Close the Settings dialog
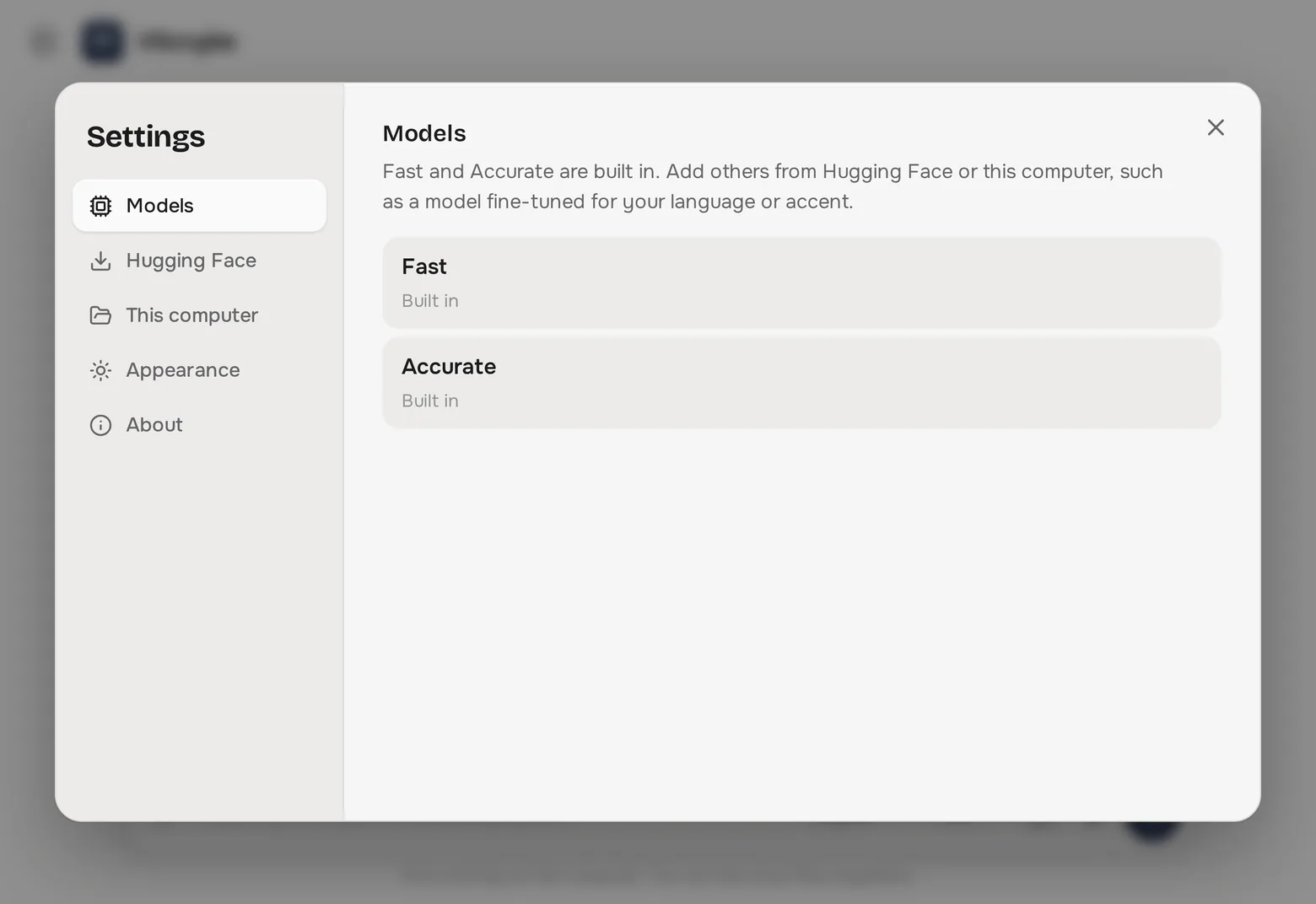 pos(1216,127)
